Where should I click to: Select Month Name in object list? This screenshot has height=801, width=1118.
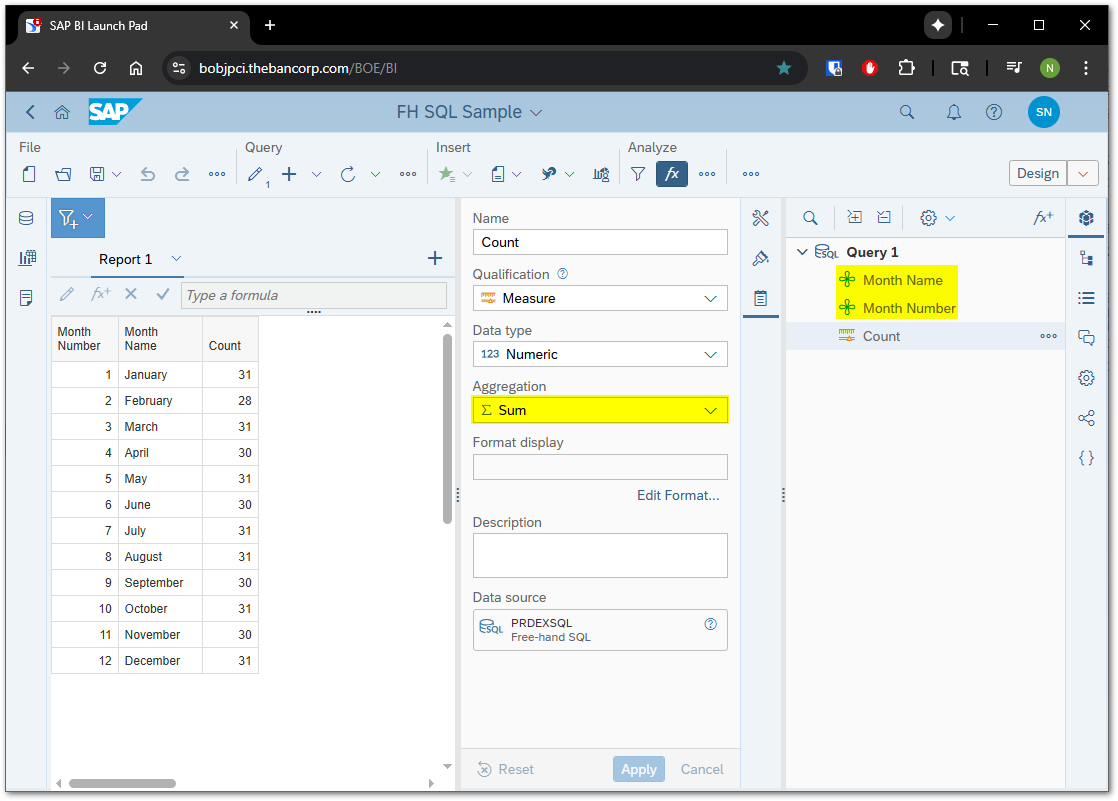[x=902, y=280]
